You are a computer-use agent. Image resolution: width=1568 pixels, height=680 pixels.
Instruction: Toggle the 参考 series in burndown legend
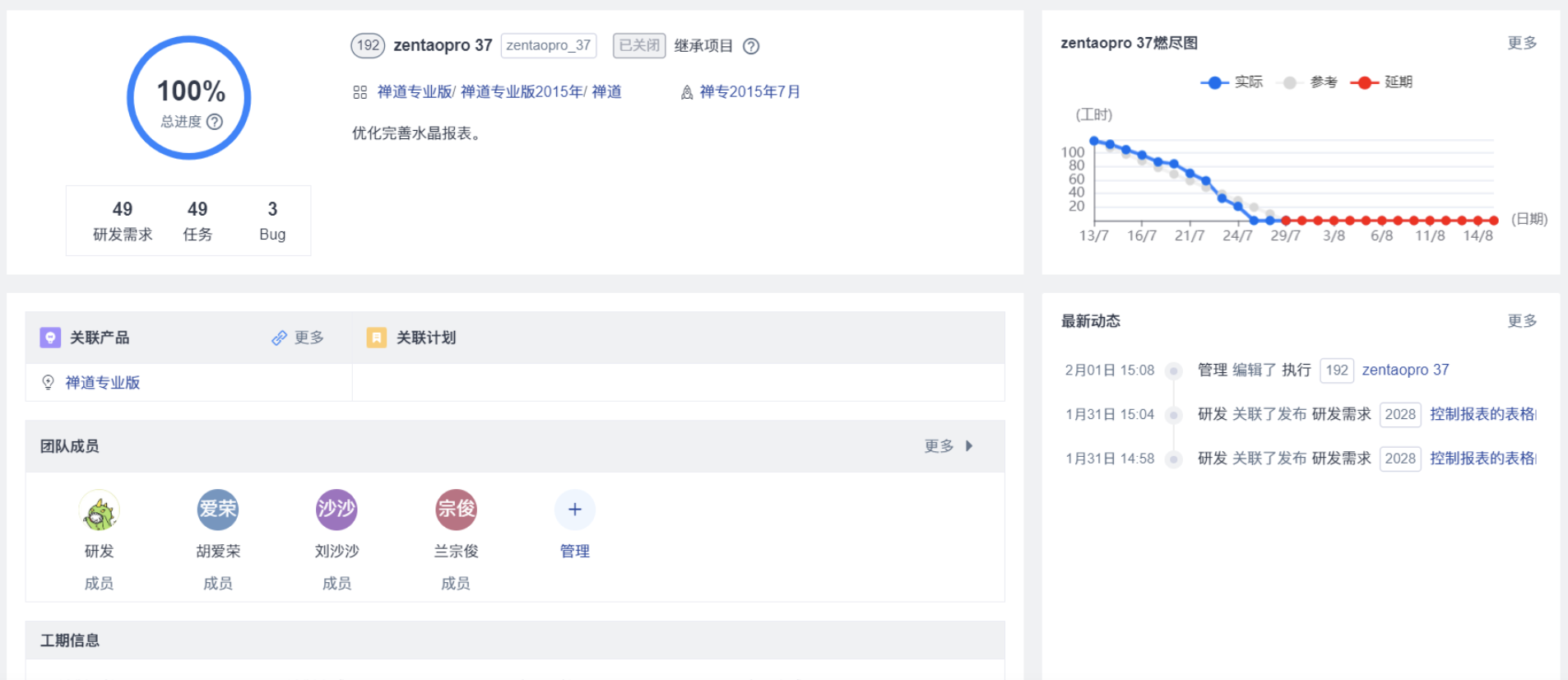coord(1306,82)
